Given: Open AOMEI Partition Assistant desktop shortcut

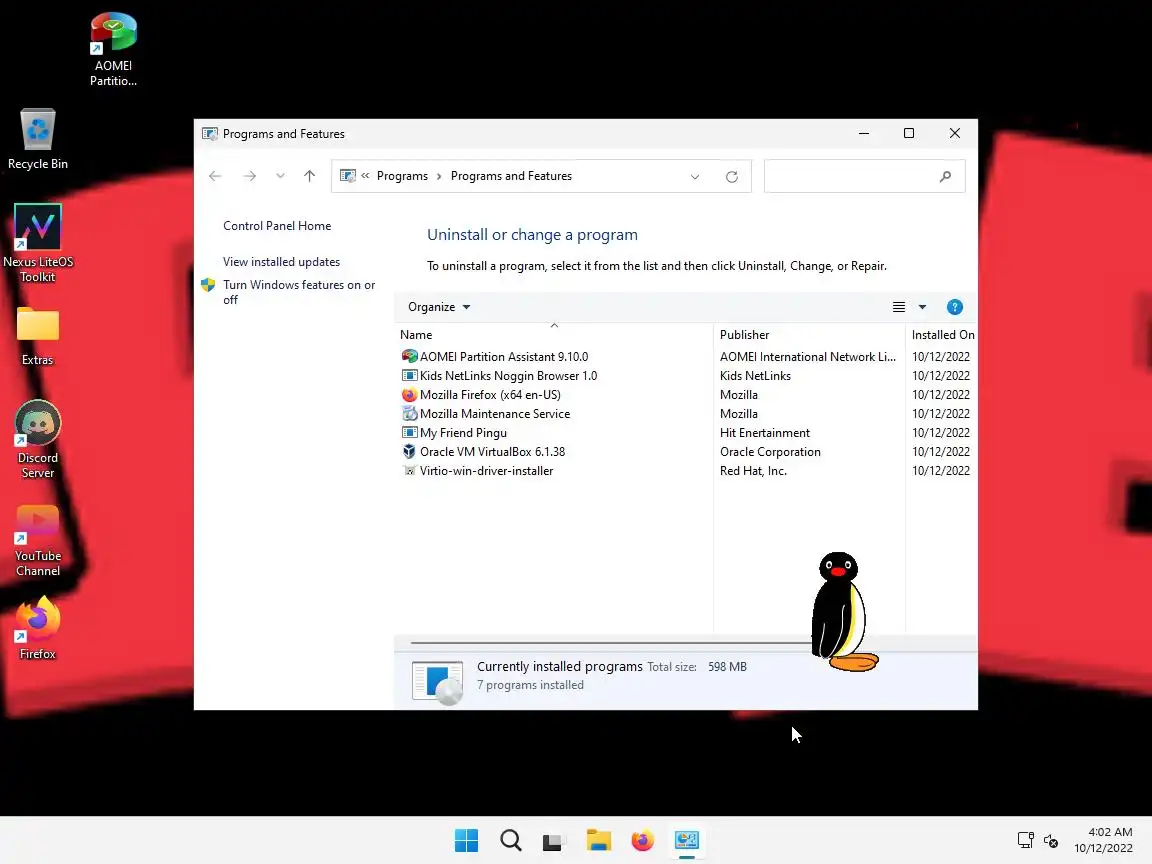Looking at the screenshot, I should 113,48.
